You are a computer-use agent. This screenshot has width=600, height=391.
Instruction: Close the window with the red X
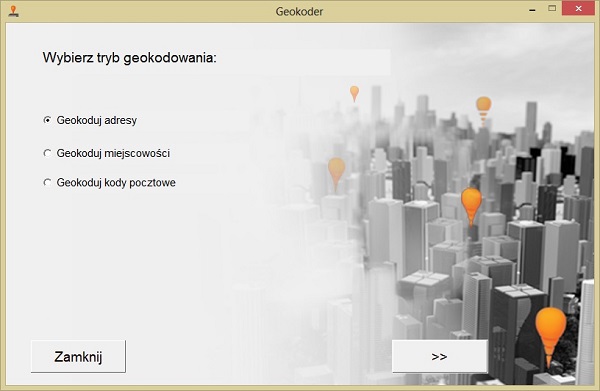click(x=578, y=8)
